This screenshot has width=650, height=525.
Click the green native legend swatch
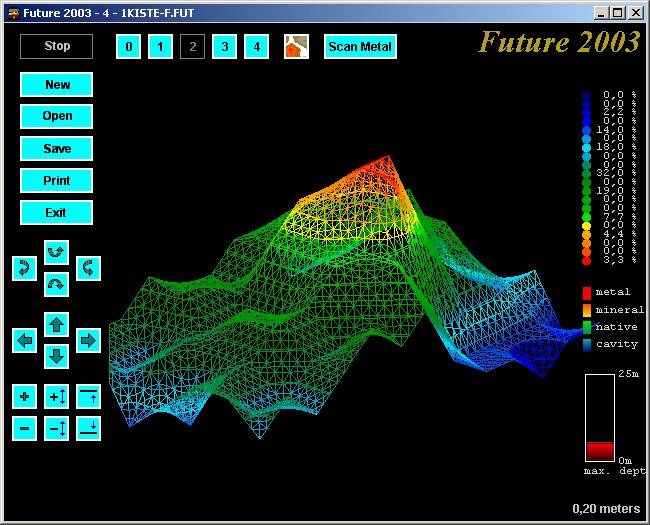(587, 327)
